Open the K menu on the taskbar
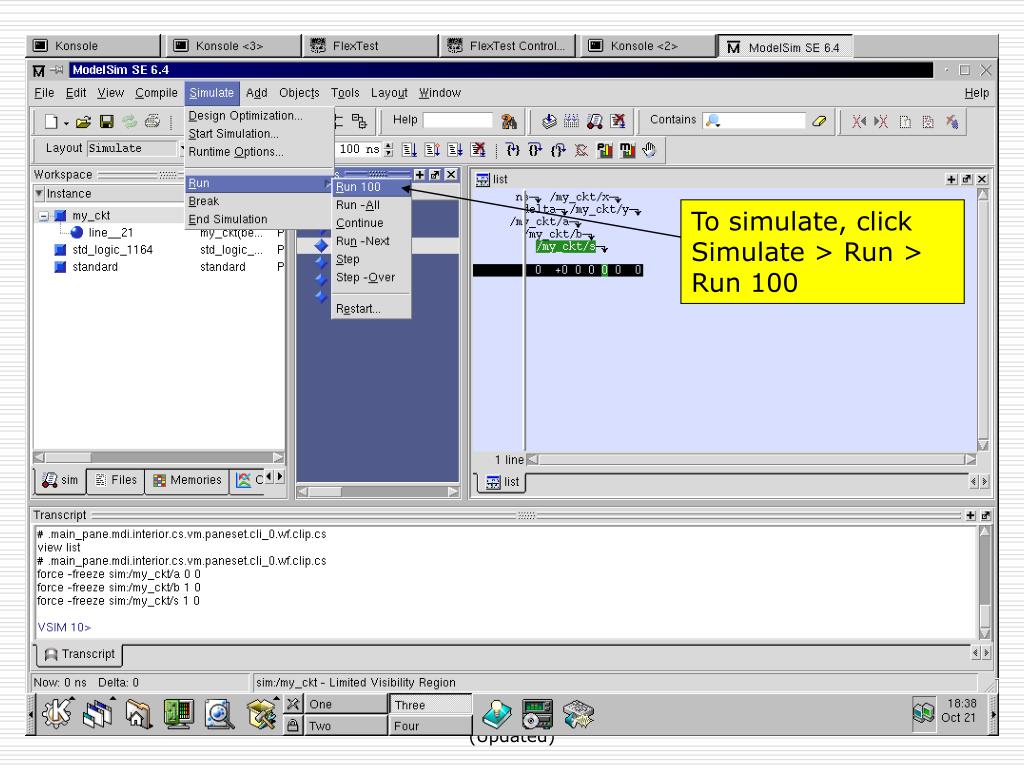This screenshot has width=1024, height=768. click(x=57, y=712)
